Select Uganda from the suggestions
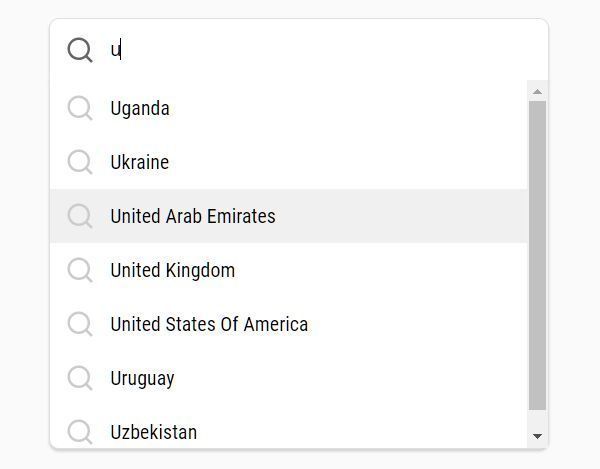 140,108
